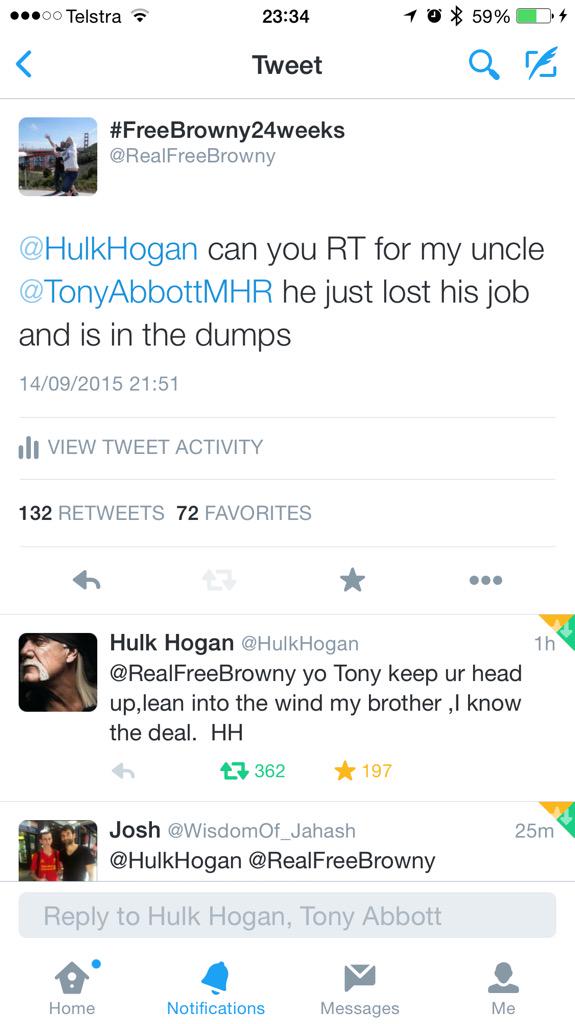This screenshot has height=1024, width=575.
Task: Open the Messages tab
Action: point(359,989)
